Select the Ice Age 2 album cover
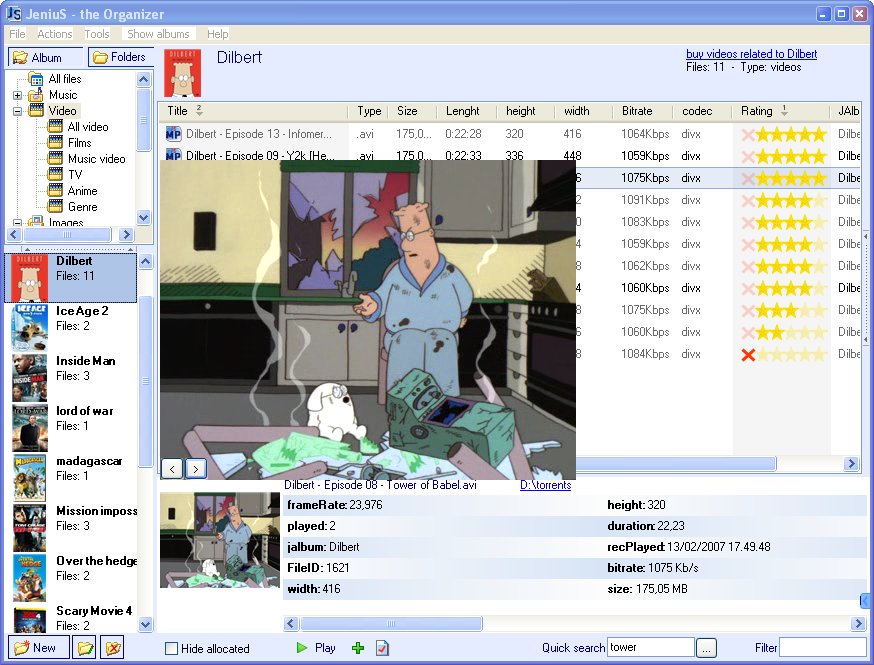The image size is (874, 665). point(30,328)
